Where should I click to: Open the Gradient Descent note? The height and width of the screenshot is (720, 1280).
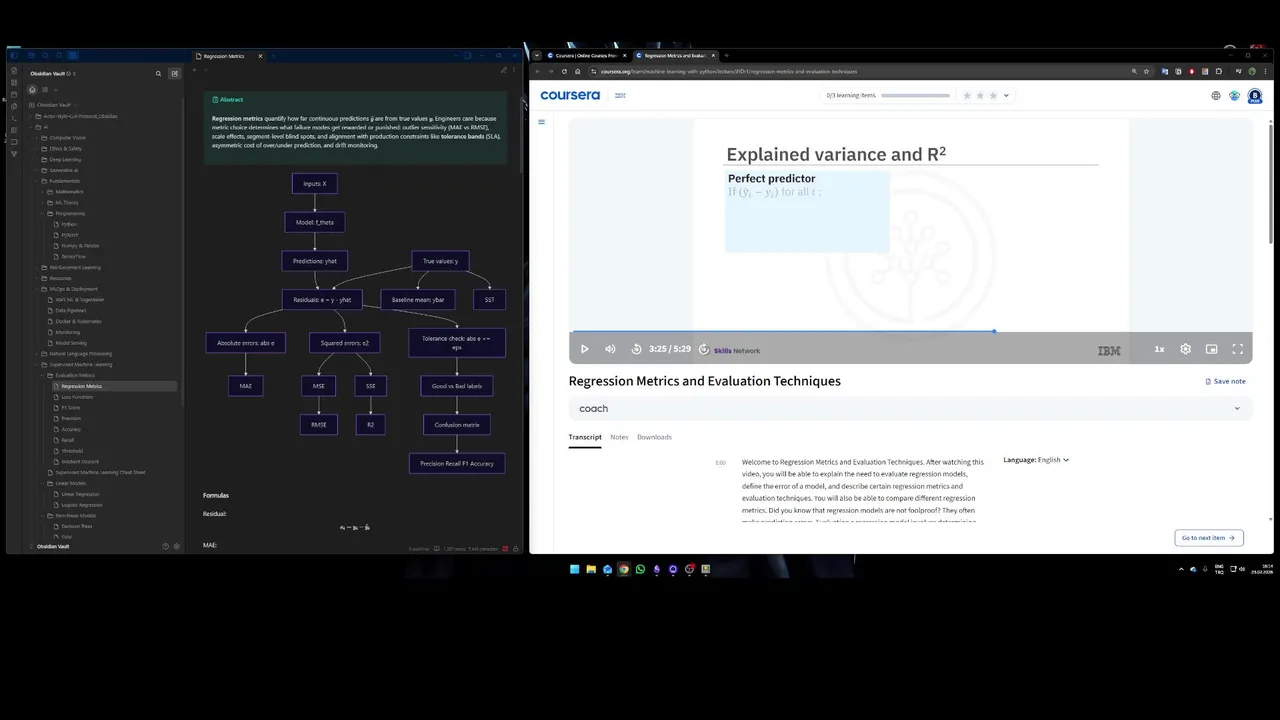pyautogui.click(x=78, y=462)
